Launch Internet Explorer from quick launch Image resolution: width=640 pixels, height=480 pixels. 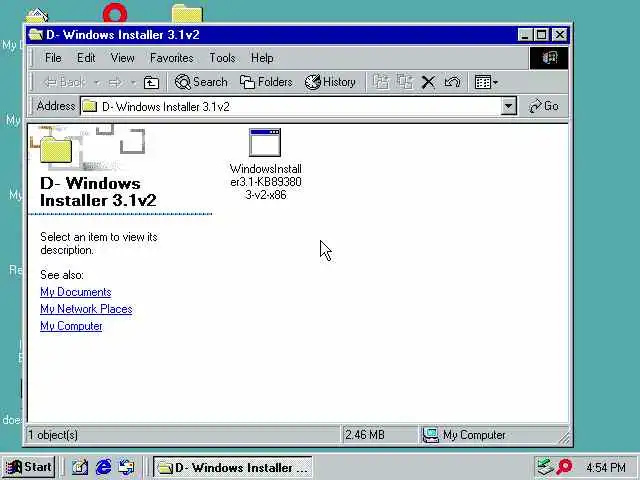103,467
